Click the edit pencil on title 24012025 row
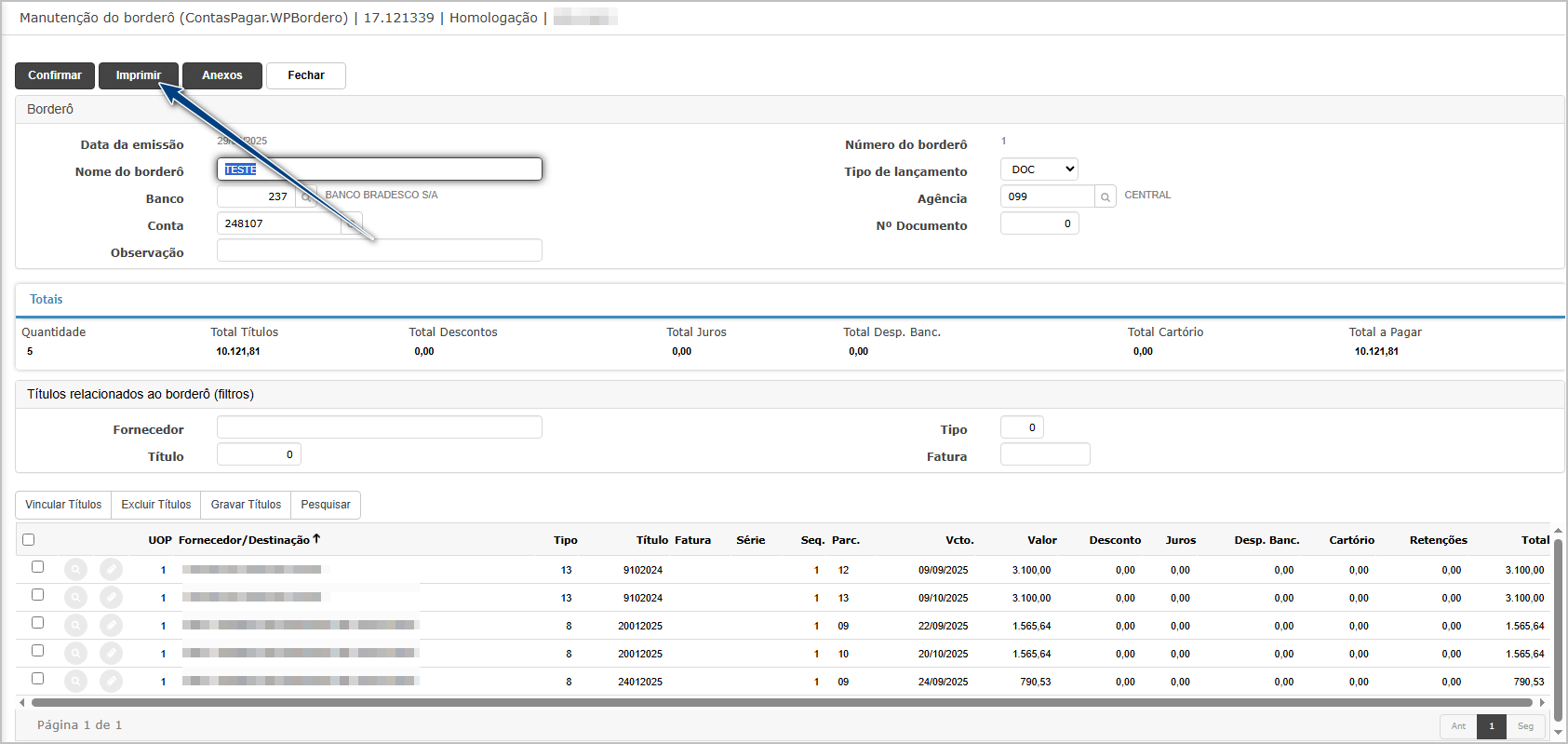 pyautogui.click(x=111, y=682)
